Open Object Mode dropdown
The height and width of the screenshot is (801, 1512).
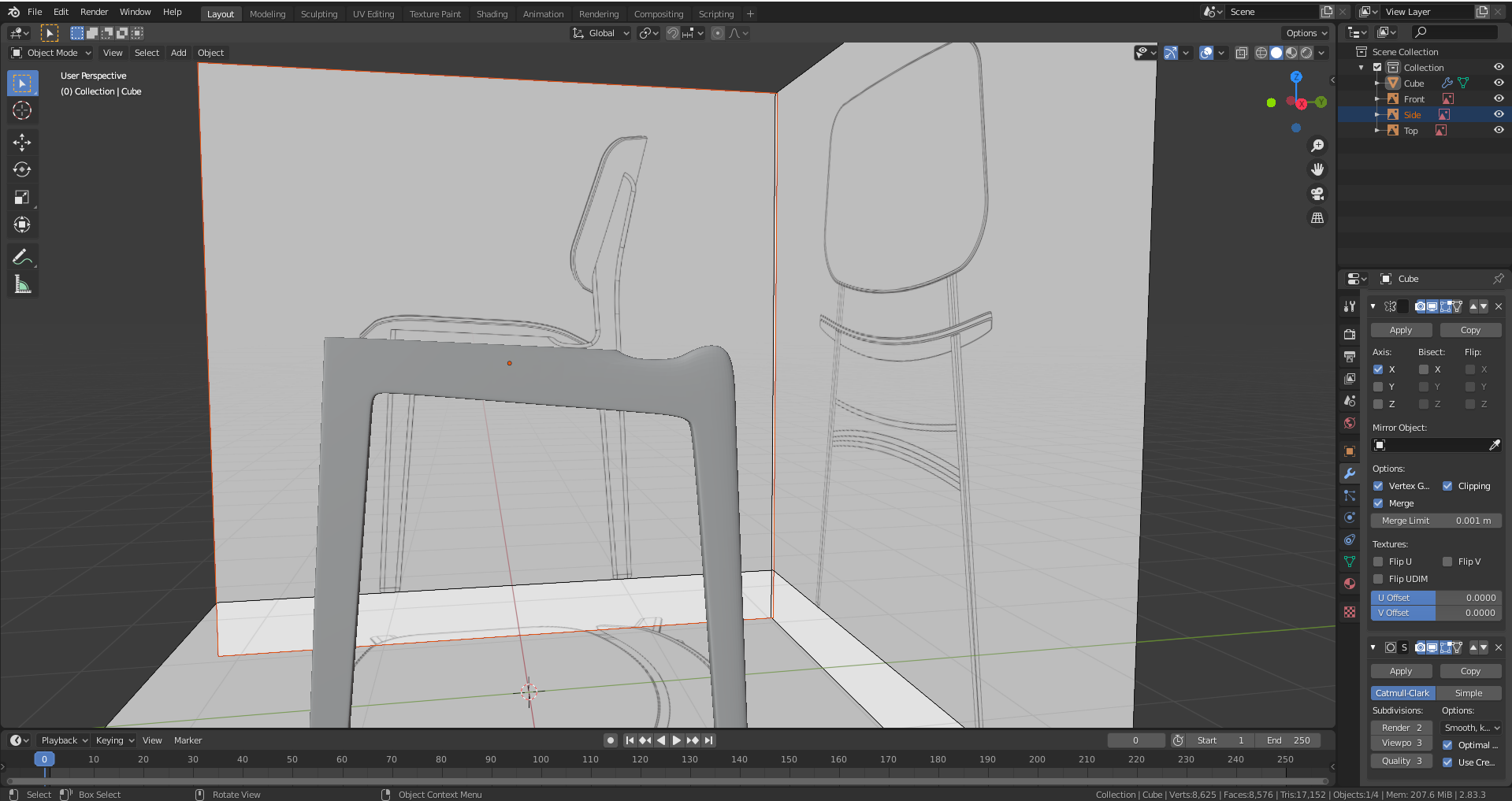tap(50, 53)
